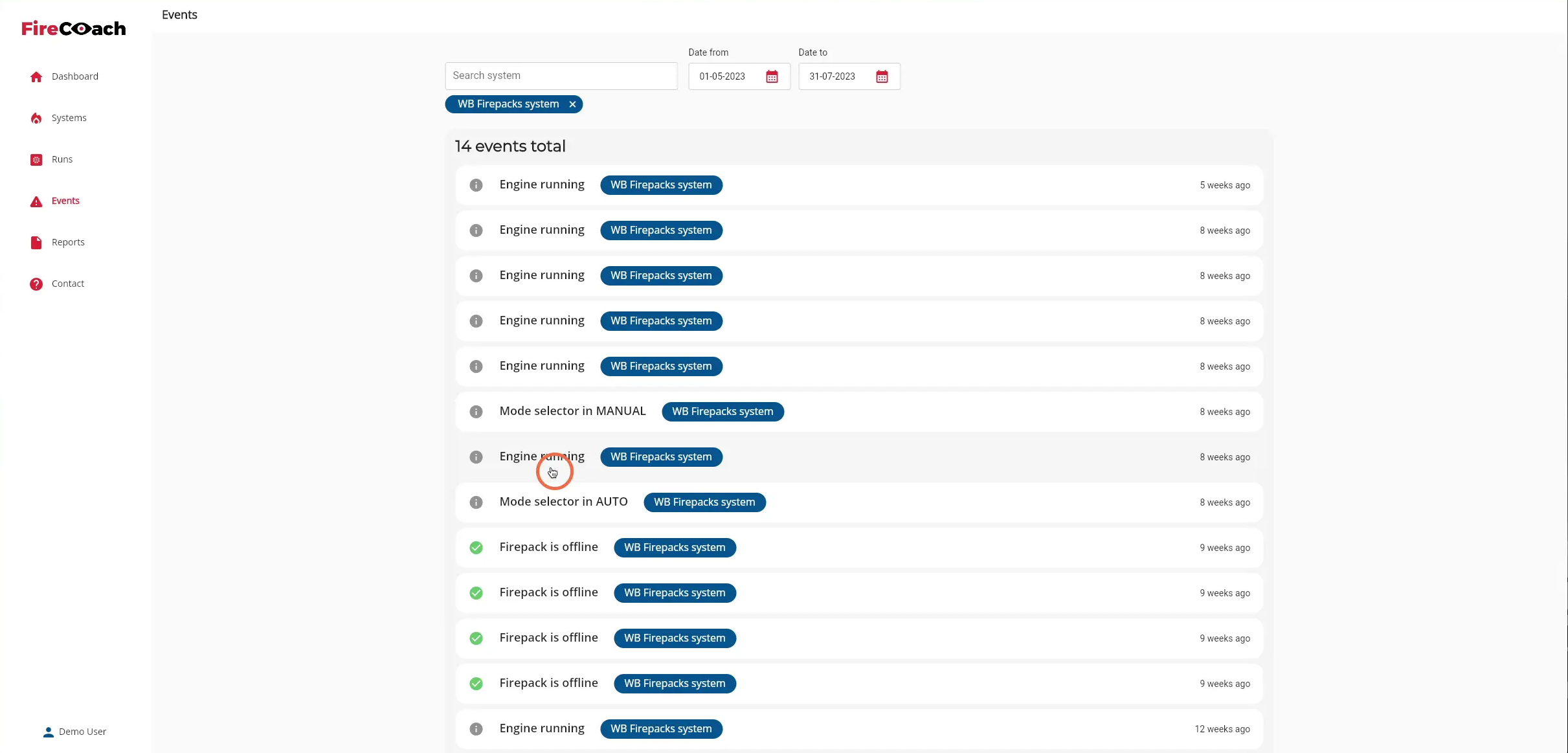Edit the Date from value 01-05-2023
The image size is (1568, 753).
722,76
